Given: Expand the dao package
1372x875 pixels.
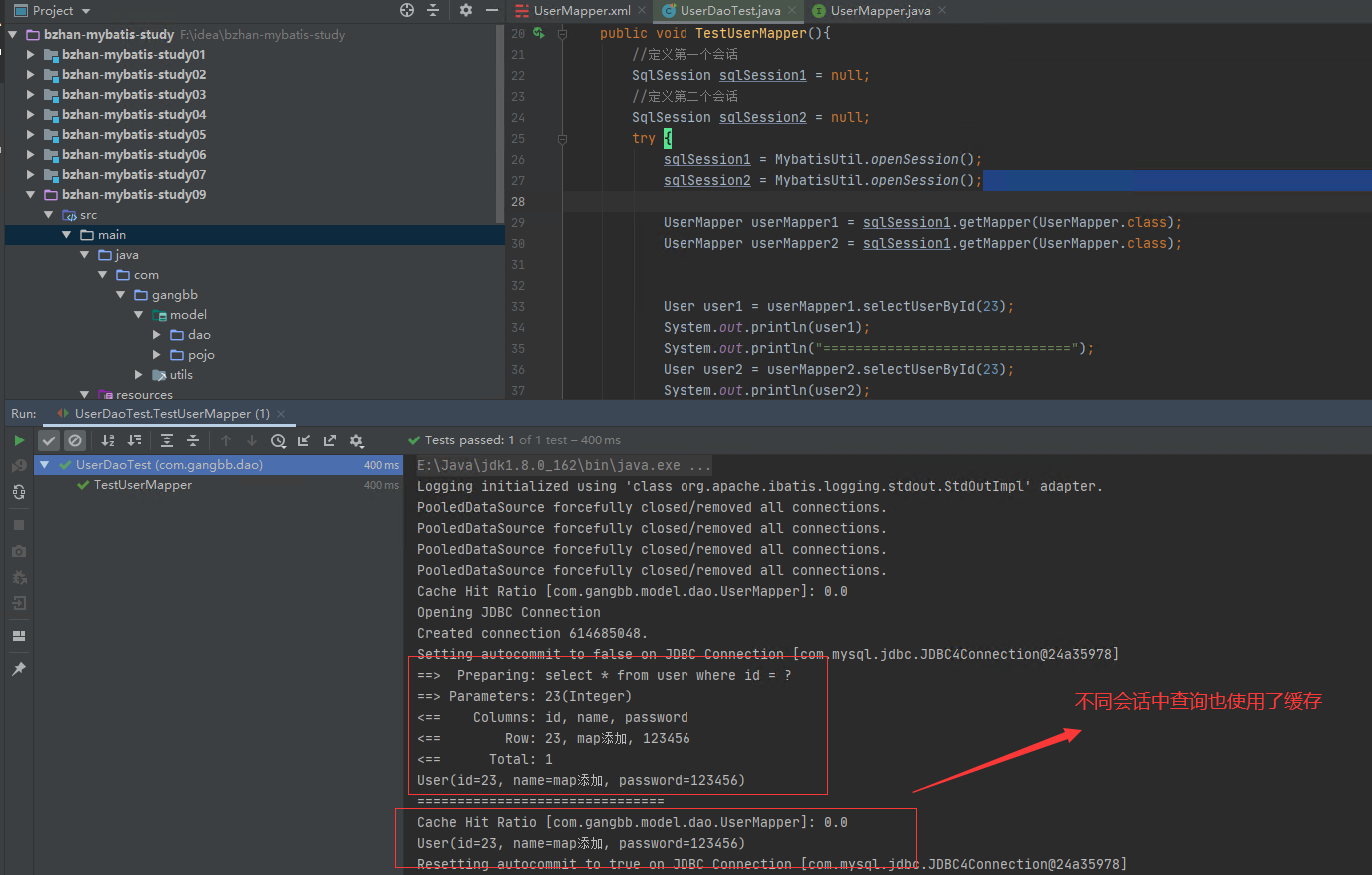Looking at the screenshot, I should tap(156, 334).
